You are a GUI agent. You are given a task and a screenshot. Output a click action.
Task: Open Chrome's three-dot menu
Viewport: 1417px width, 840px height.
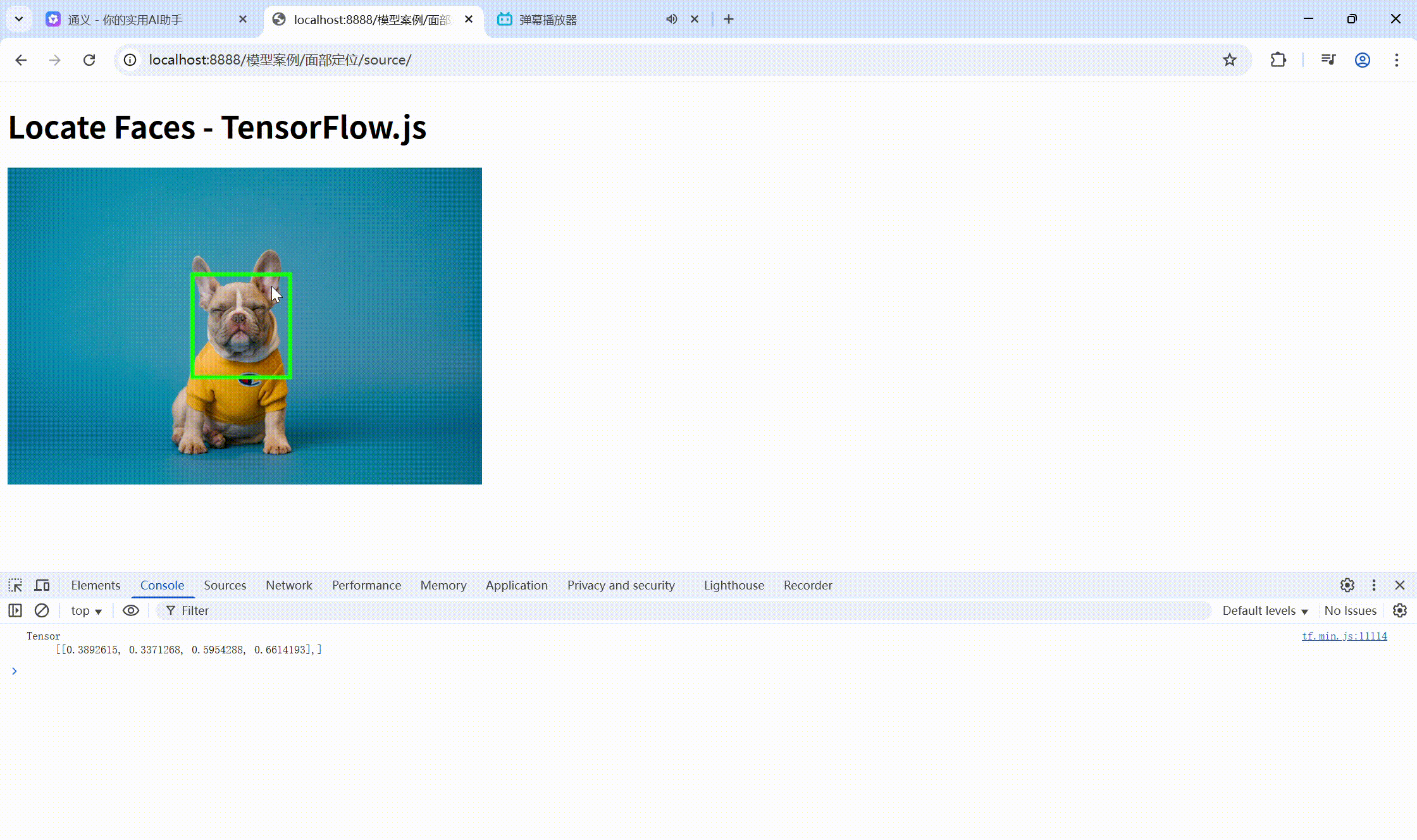click(x=1397, y=60)
